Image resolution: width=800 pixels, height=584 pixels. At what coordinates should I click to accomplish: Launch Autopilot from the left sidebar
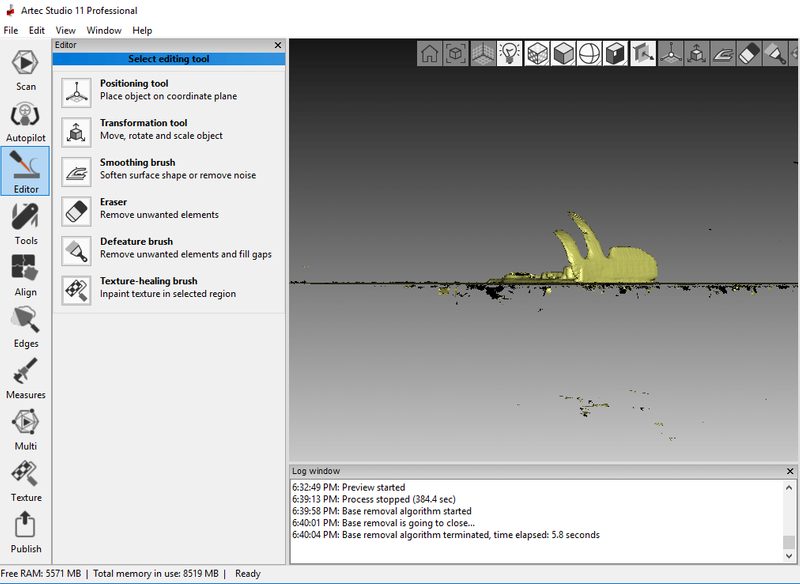point(25,121)
